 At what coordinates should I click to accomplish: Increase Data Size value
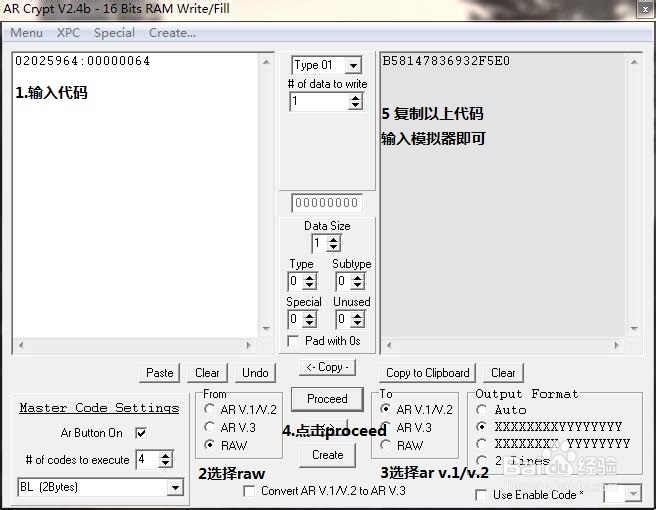[x=333, y=240]
